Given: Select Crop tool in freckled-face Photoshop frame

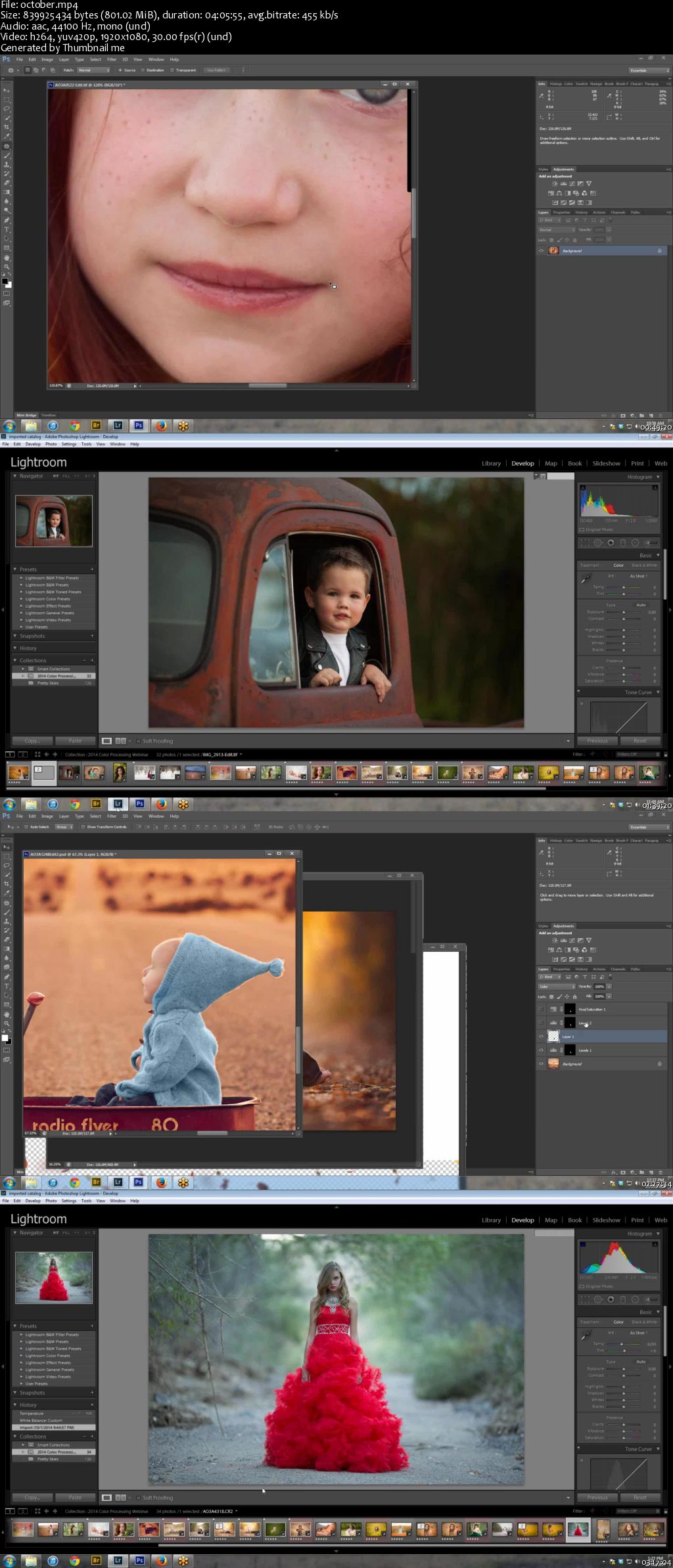Looking at the screenshot, I should pyautogui.click(x=7, y=127).
